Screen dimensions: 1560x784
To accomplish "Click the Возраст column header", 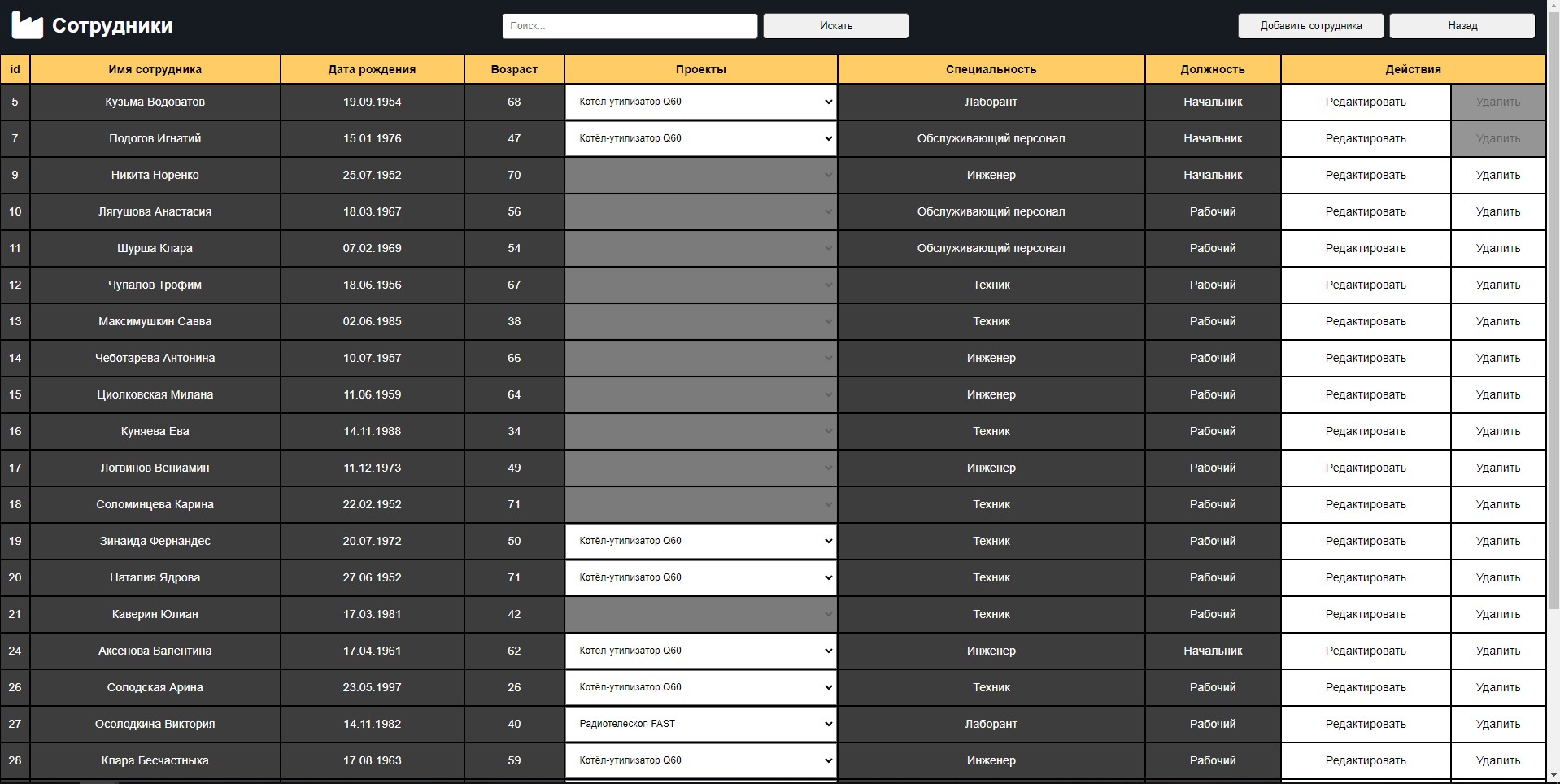I will (514, 69).
